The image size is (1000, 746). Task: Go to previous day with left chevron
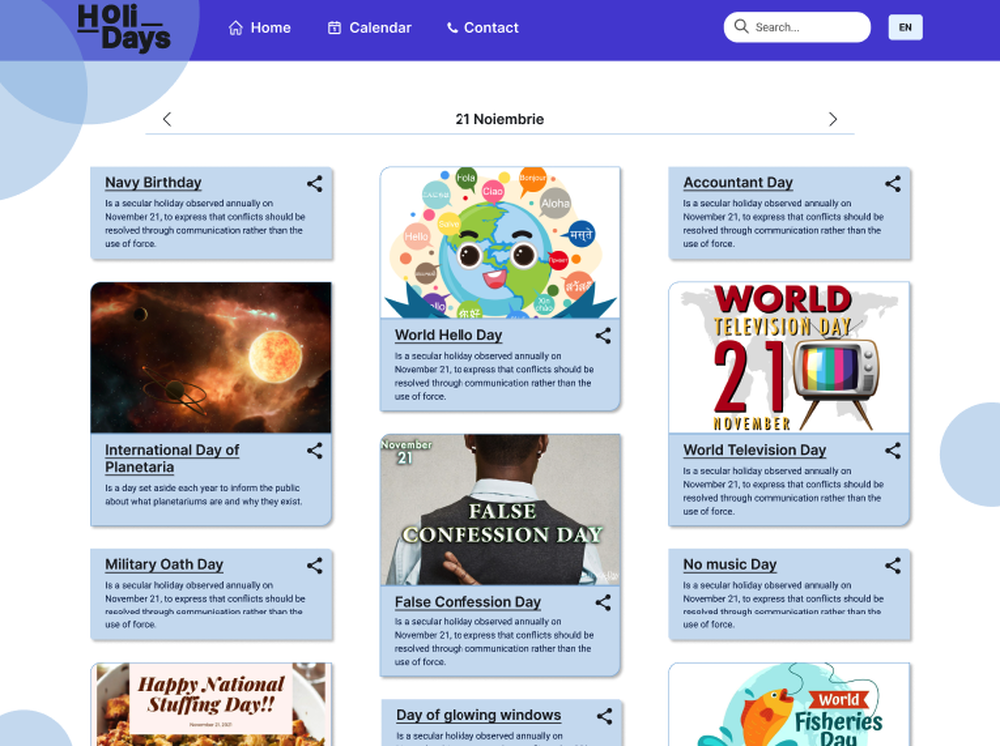[167, 119]
